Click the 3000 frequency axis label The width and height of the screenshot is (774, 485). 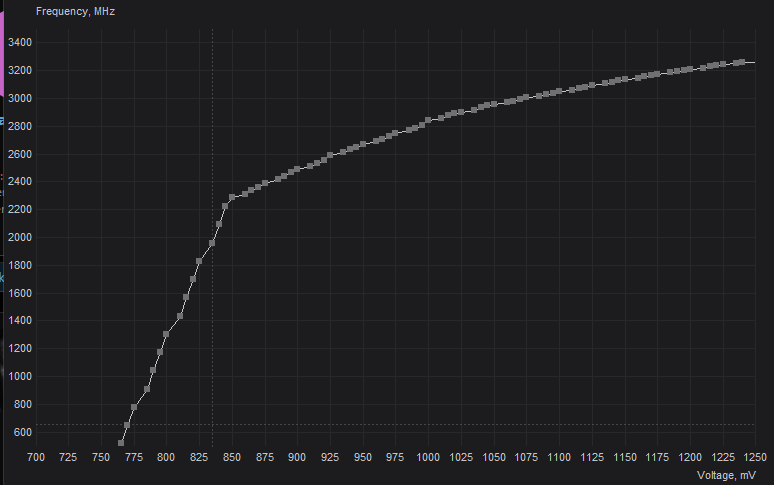20,98
